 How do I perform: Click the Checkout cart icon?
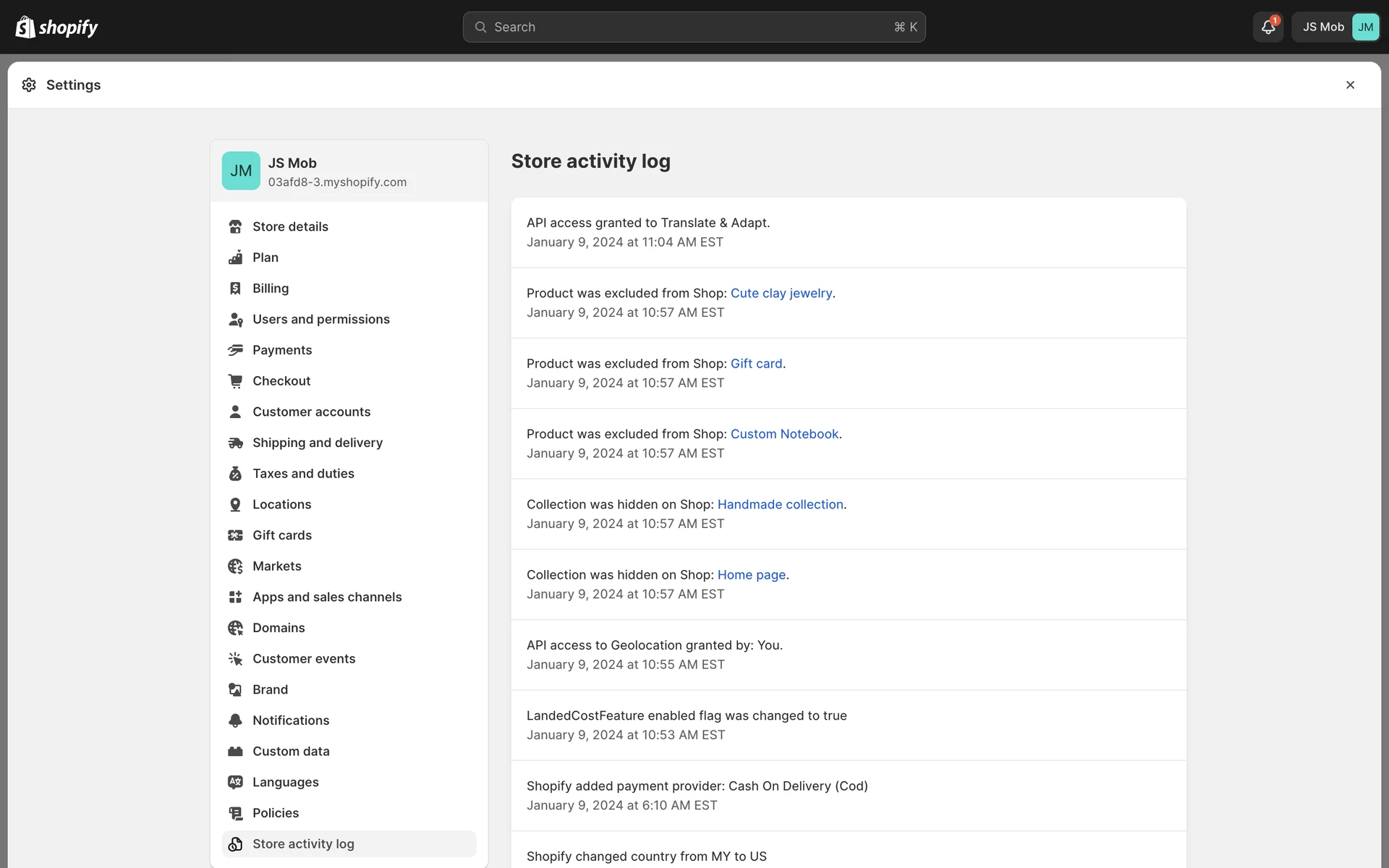[235, 381]
